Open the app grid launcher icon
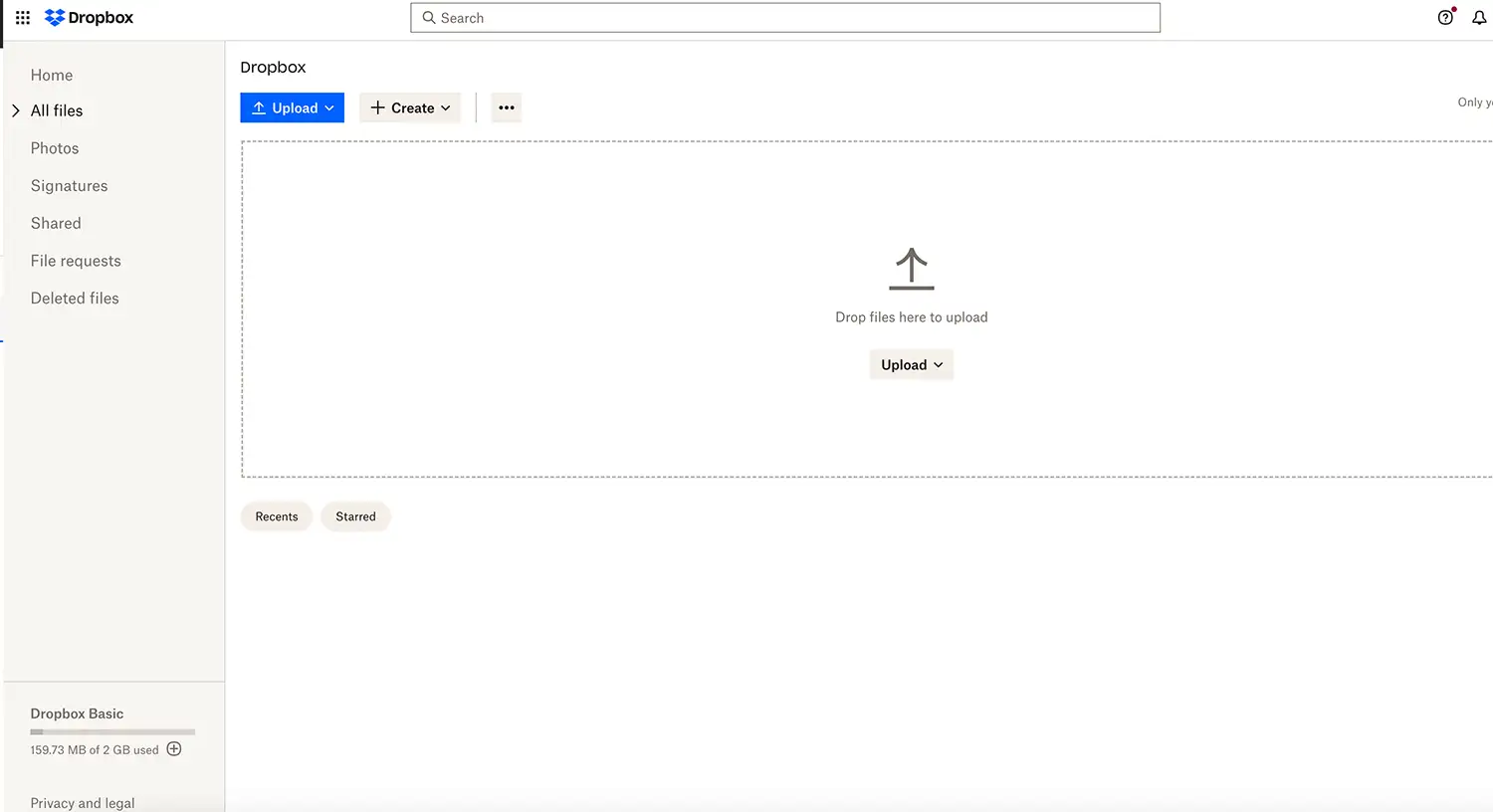This screenshot has width=1493, height=812. point(23,18)
